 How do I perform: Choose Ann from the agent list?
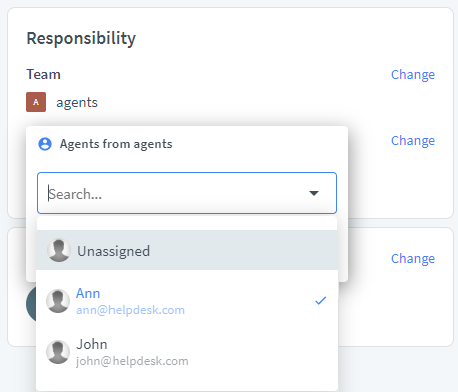click(x=187, y=301)
